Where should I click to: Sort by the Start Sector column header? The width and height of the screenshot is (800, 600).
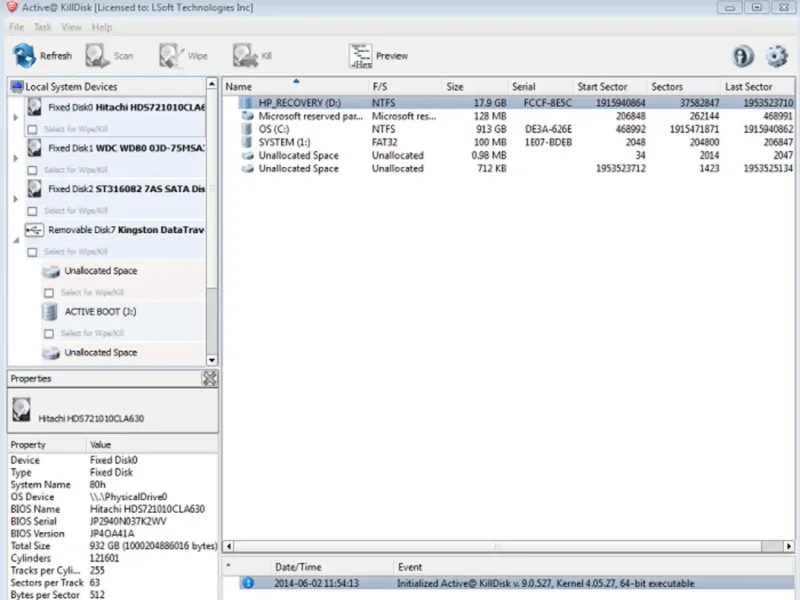(602, 87)
